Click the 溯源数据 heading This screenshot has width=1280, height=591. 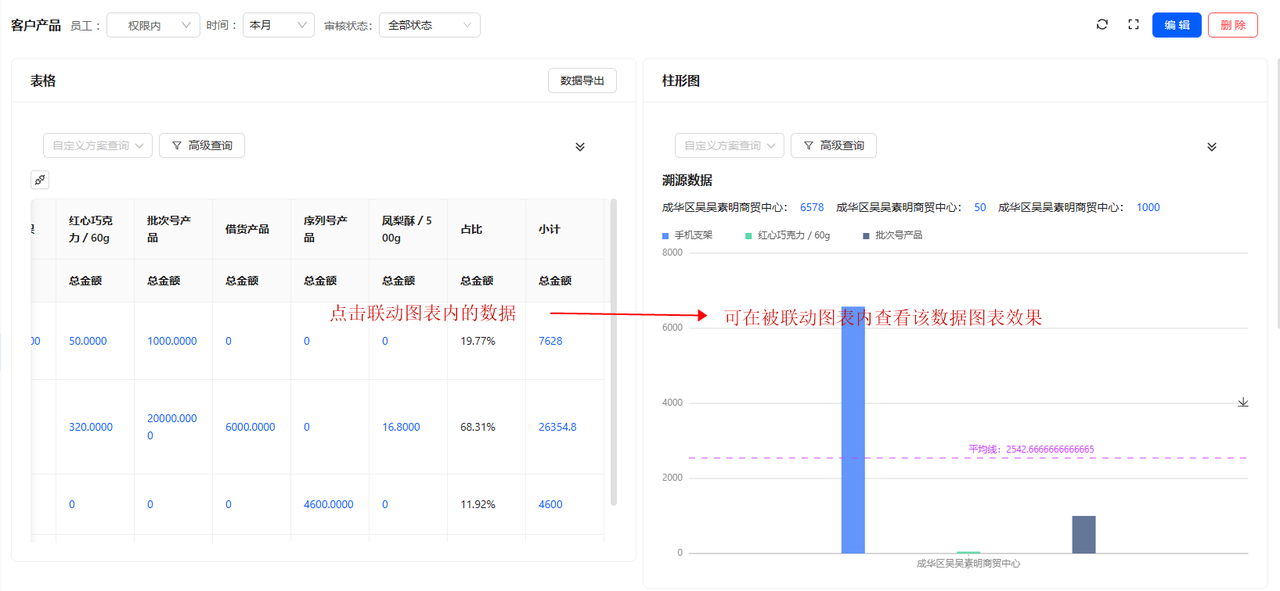click(x=687, y=181)
